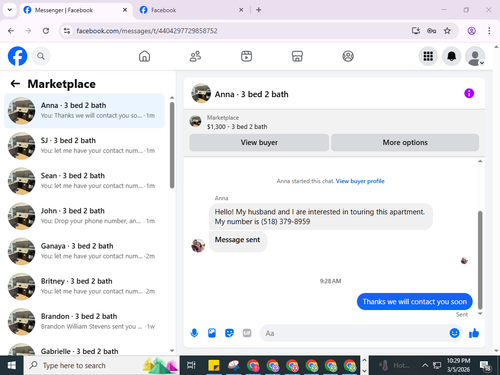Open Anna - 3 bed 2 bath conversation
This screenshot has height=375, width=500.
point(84,111)
